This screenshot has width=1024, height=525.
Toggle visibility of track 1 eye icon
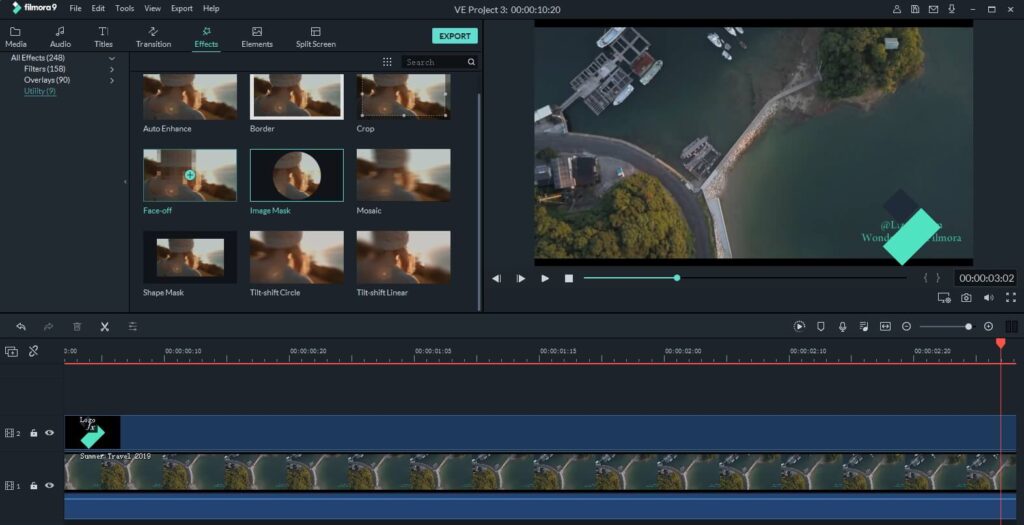(49, 486)
